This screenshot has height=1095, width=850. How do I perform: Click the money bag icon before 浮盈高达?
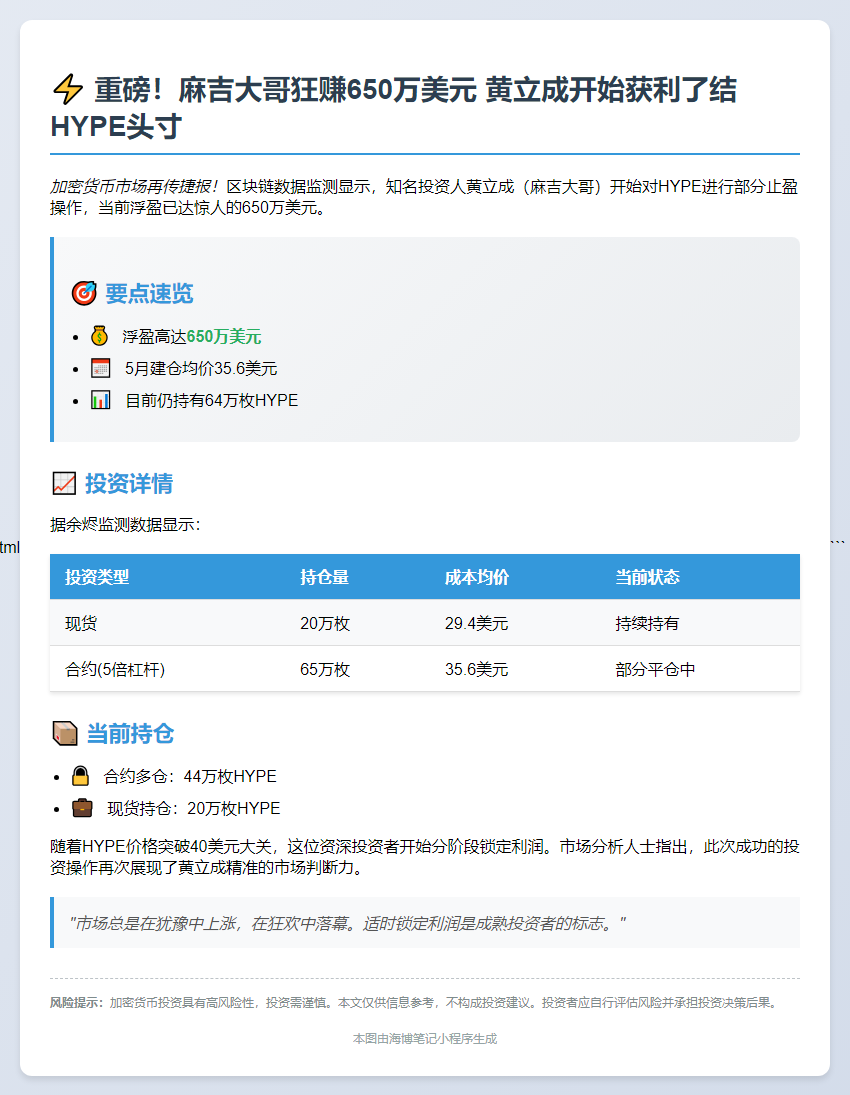pos(100,336)
